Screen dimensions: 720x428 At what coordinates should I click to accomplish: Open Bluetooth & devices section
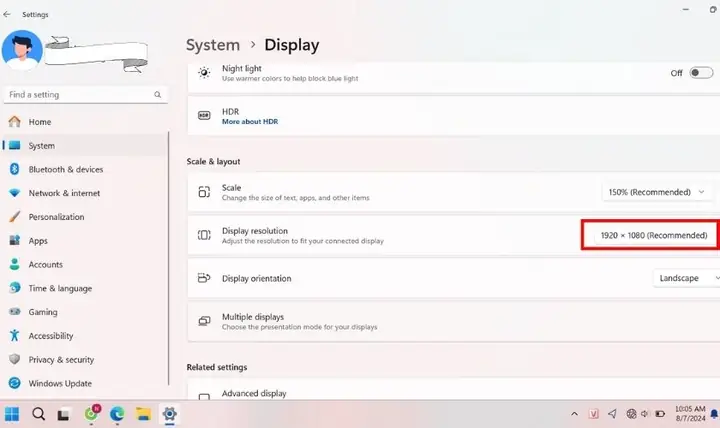pos(85,169)
